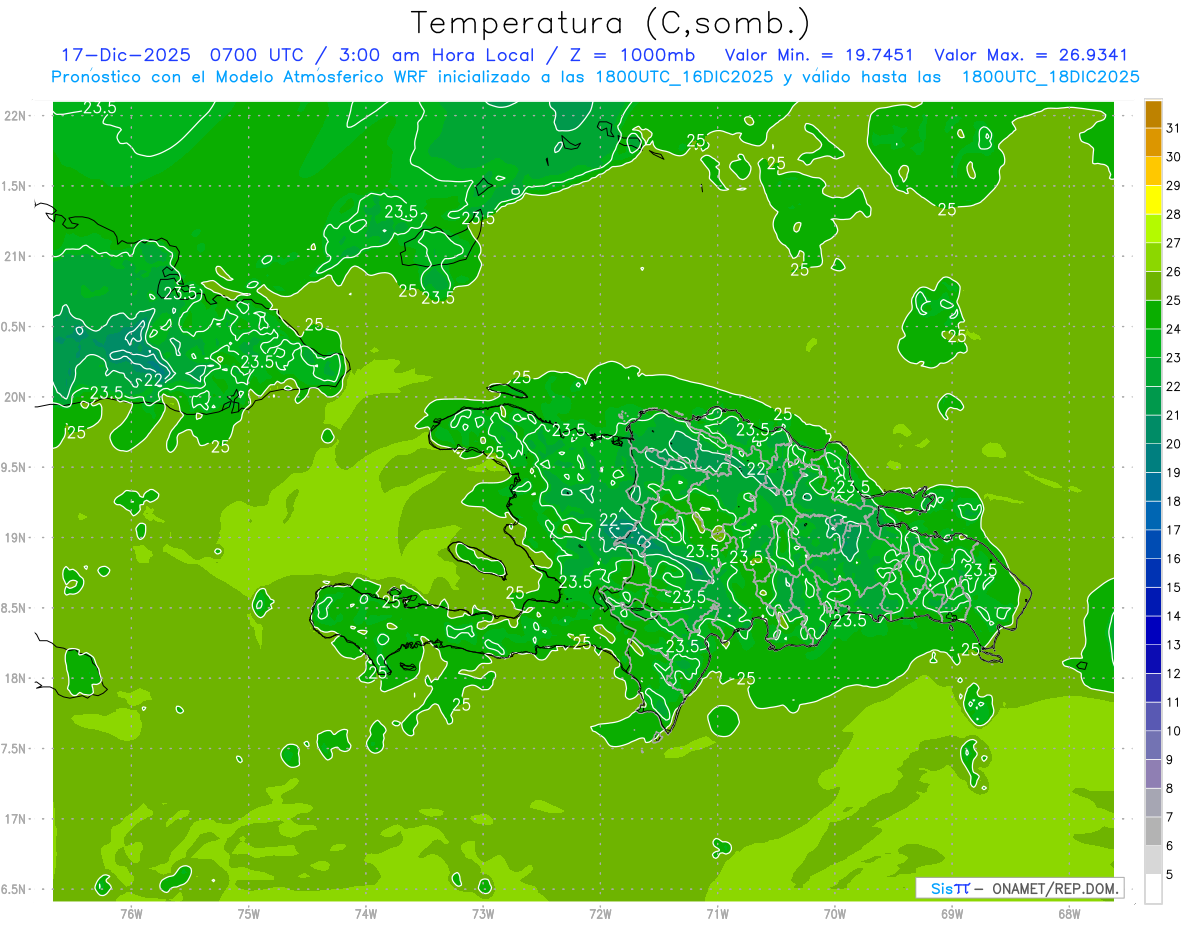1200x927 pixels.
Task: Click the longitude axis label "75W"
Action: click(249, 913)
